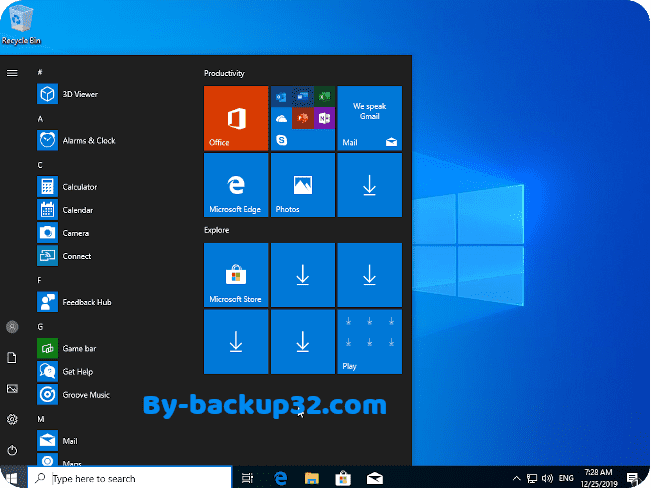Screen dimensions: 651x488
Task: Click the 'C' letter header
Action: pos(40,165)
